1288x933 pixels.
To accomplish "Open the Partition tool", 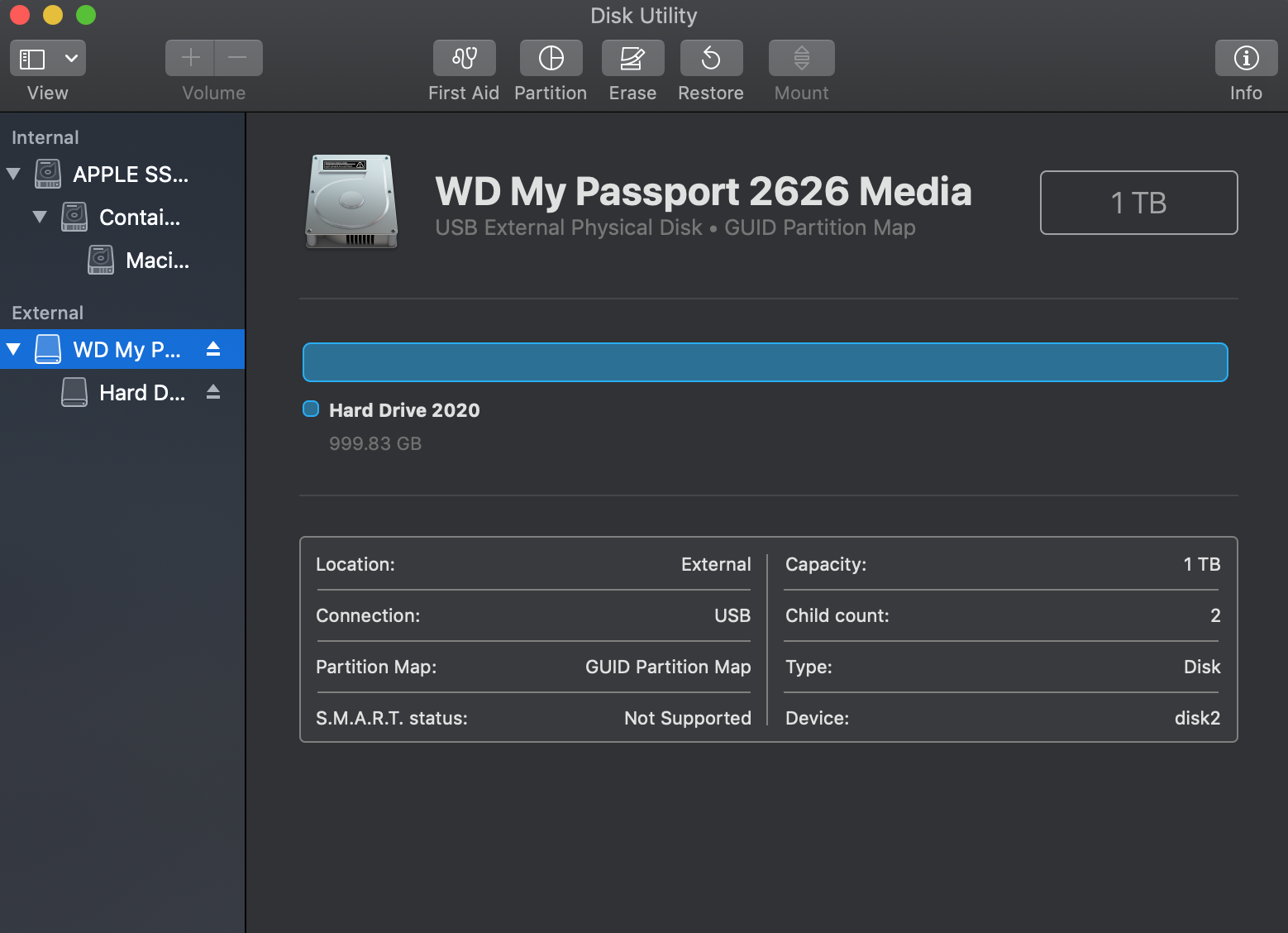I will (551, 58).
